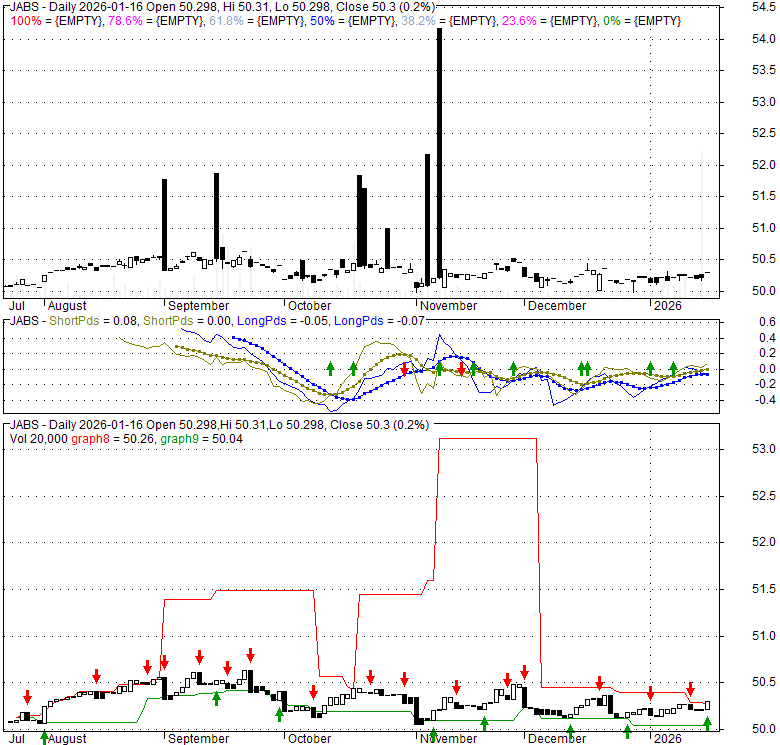Click the leftmost red down arrow in the bottom price chart
Viewport: 780px width, 745px height.
point(28,696)
